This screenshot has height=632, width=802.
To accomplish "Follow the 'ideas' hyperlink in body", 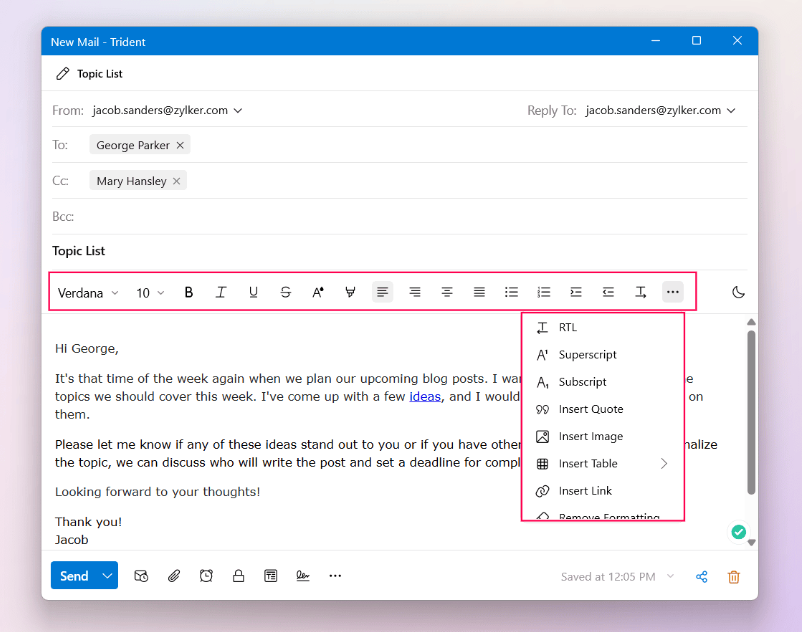I will (x=425, y=397).
